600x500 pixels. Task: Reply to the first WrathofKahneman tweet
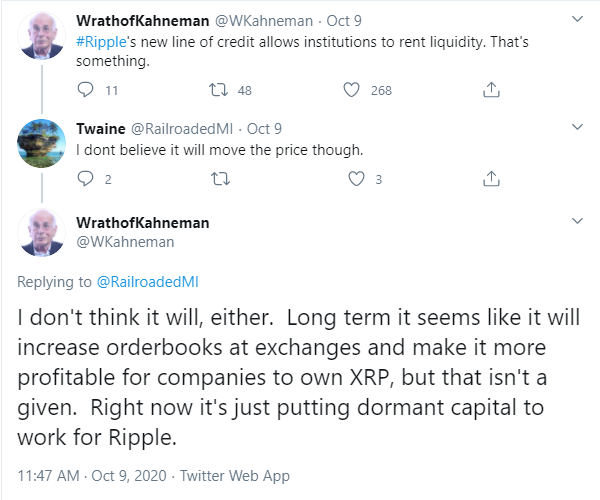pyautogui.click(x=85, y=90)
